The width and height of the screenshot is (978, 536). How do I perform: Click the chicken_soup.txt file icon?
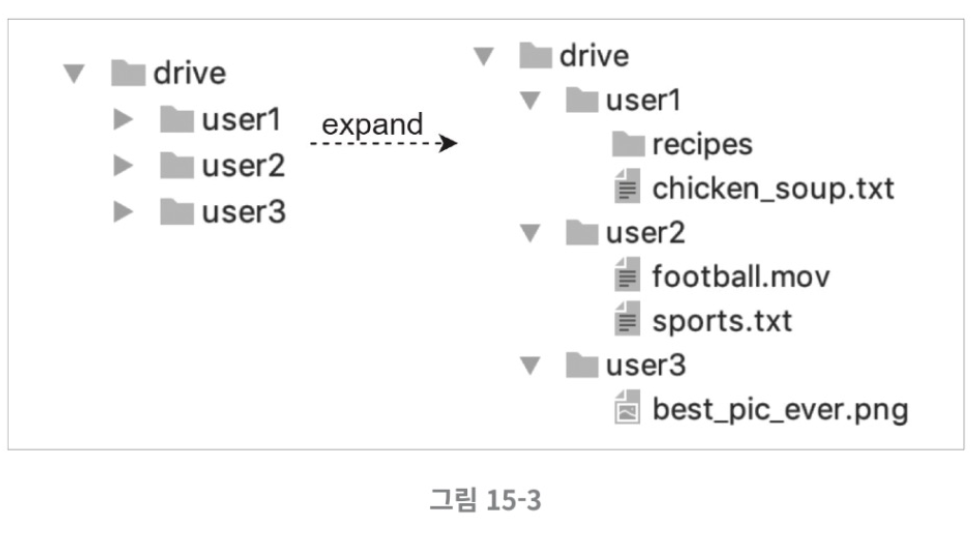click(627, 186)
